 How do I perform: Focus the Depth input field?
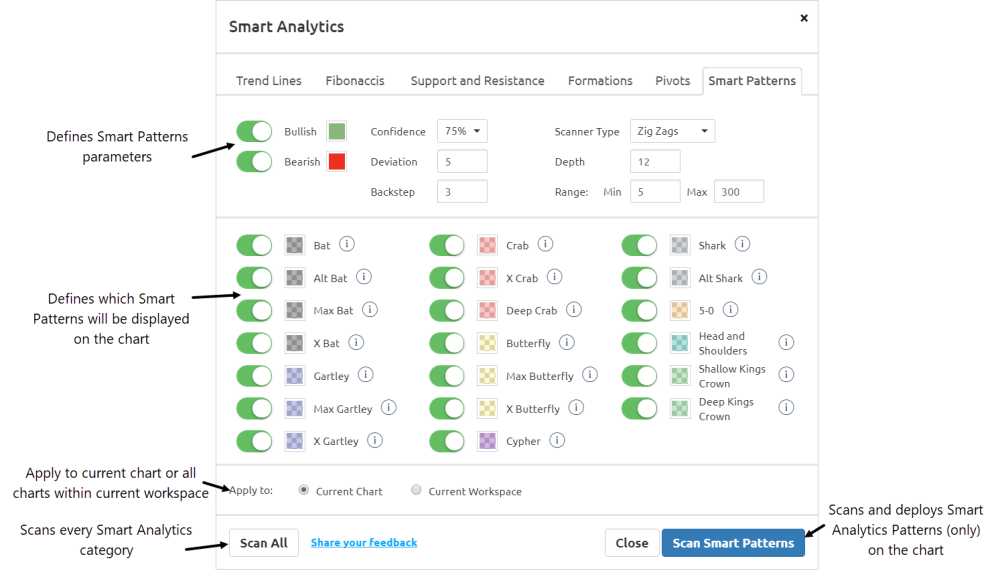[x=655, y=161]
